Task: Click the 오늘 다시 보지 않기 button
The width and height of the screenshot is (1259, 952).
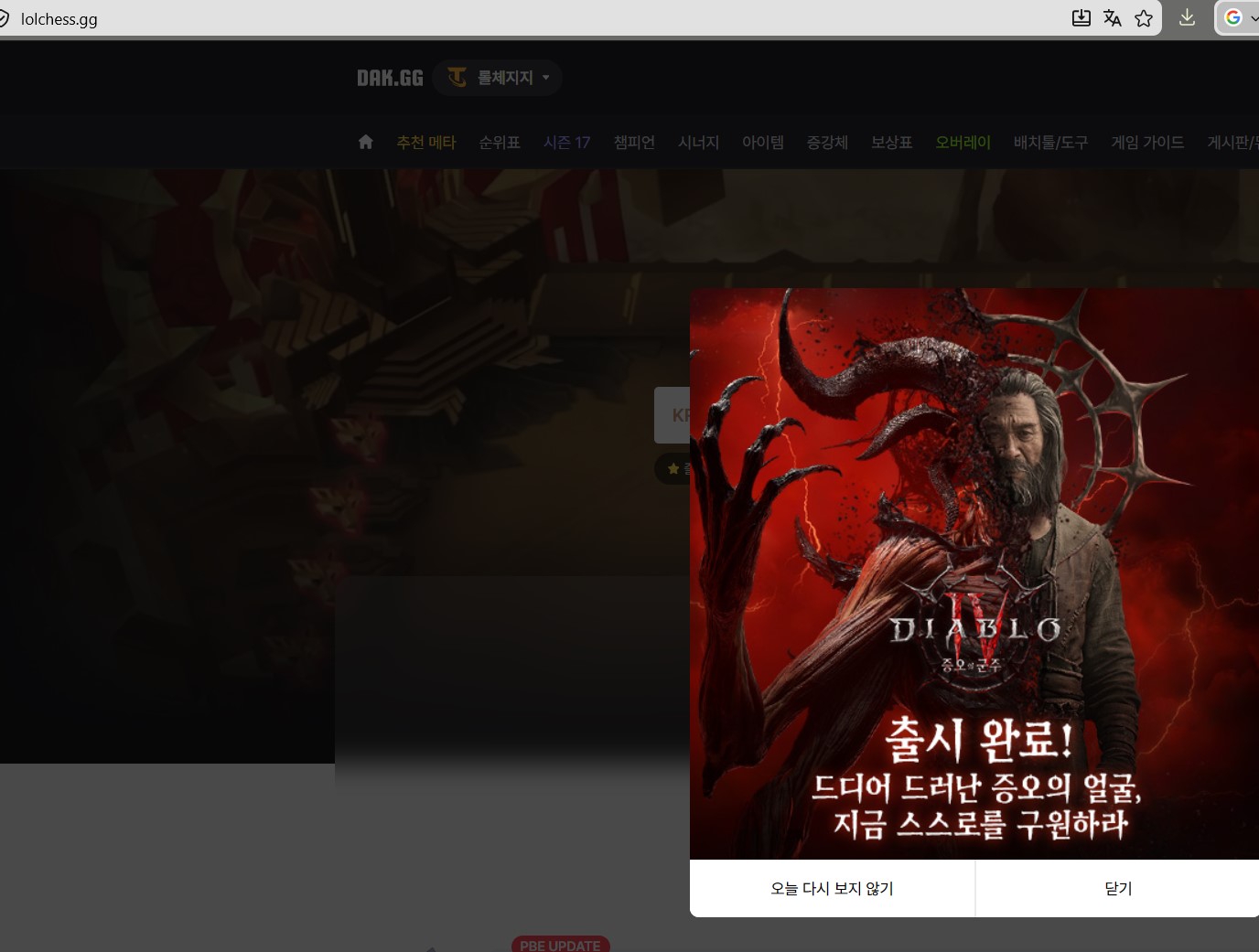Action: point(833,888)
